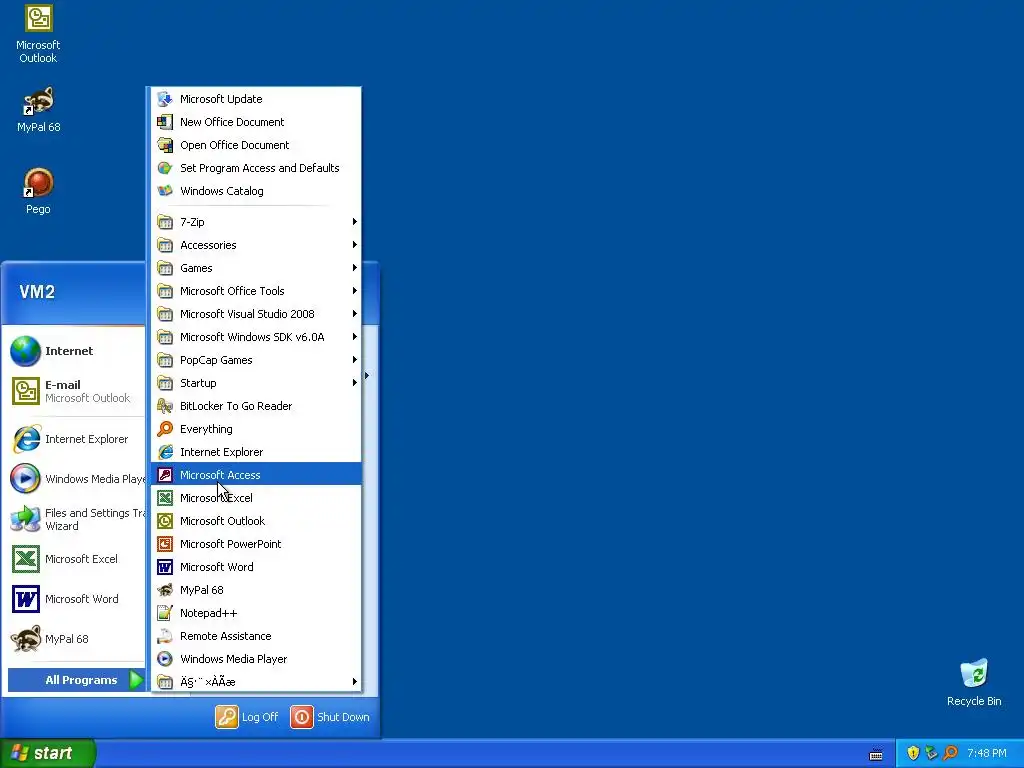Screen dimensions: 1024x768
Task: Expand the Microsoft Office Tools folder
Action: click(256, 291)
